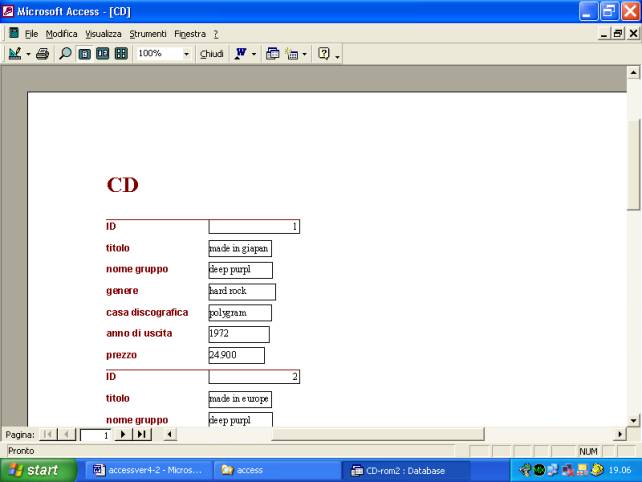
Task: Open the Modifica menu
Action: pos(61,34)
